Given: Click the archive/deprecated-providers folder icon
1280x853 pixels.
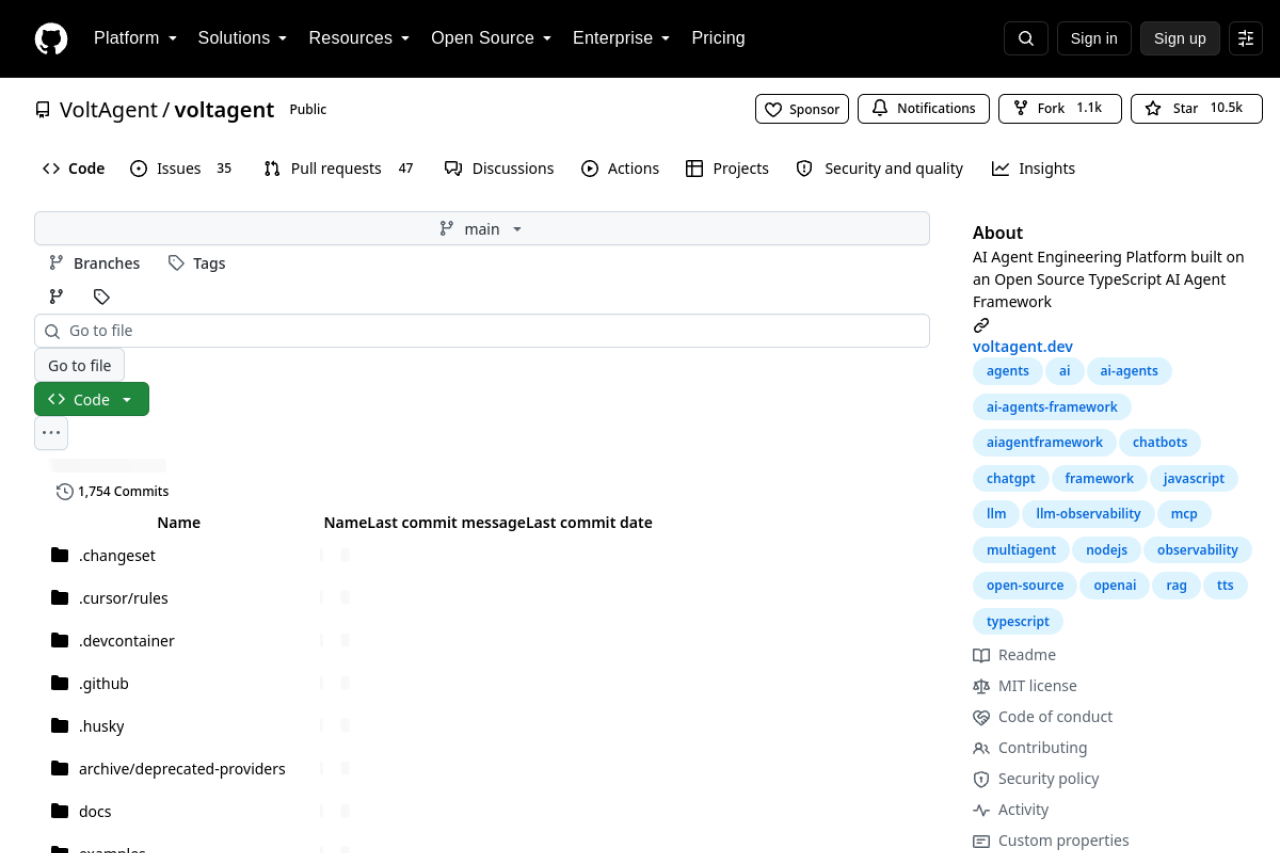Looking at the screenshot, I should (60, 768).
